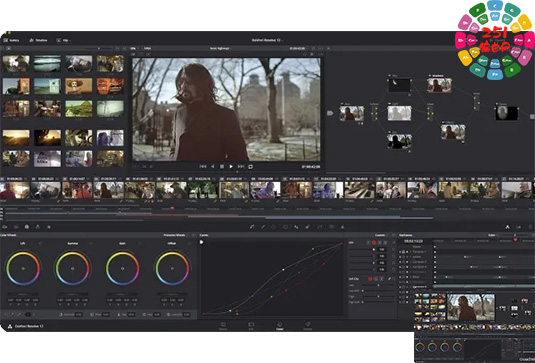Click the Sat value field

point(131,315)
